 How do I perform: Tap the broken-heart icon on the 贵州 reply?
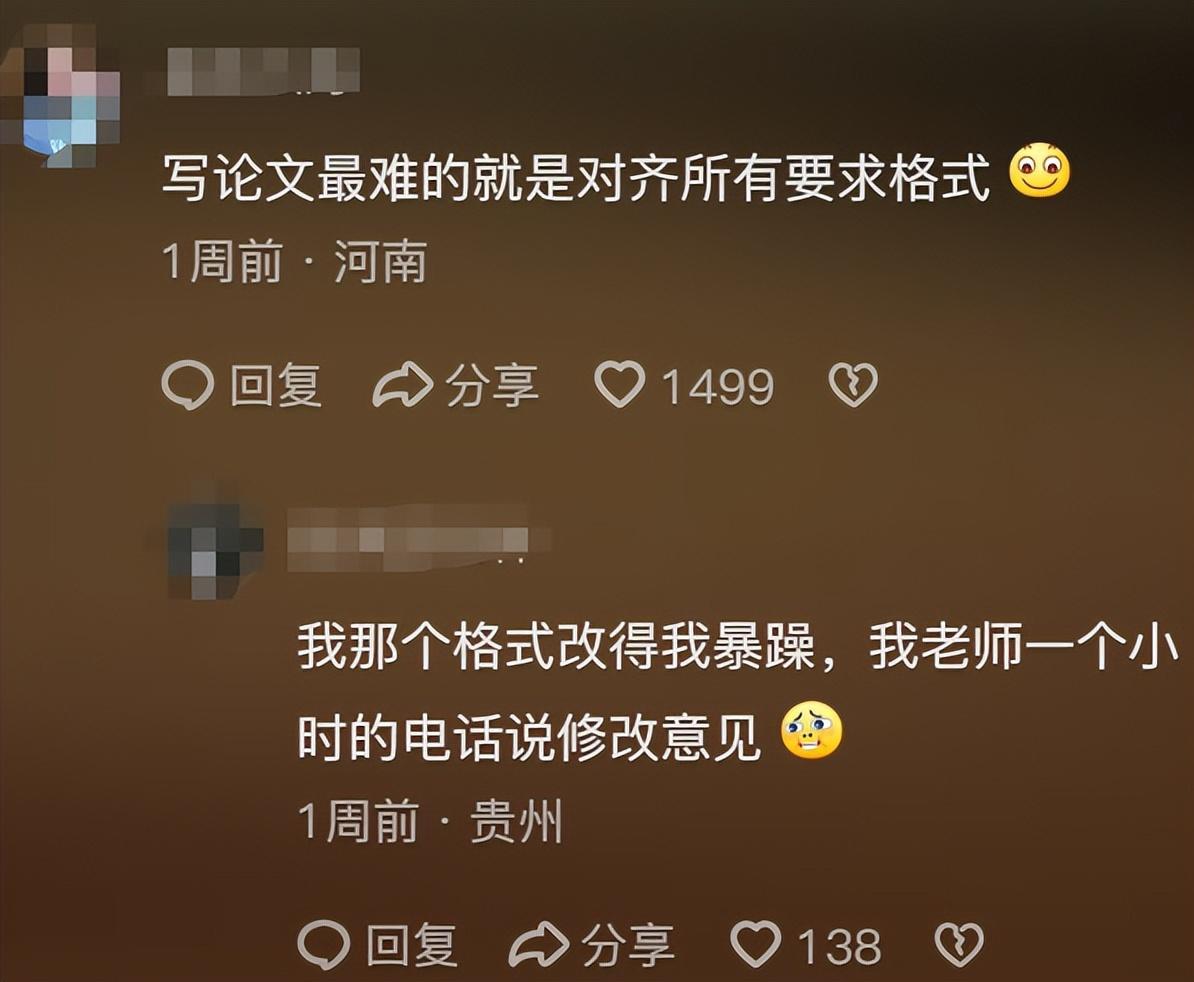[959, 945]
